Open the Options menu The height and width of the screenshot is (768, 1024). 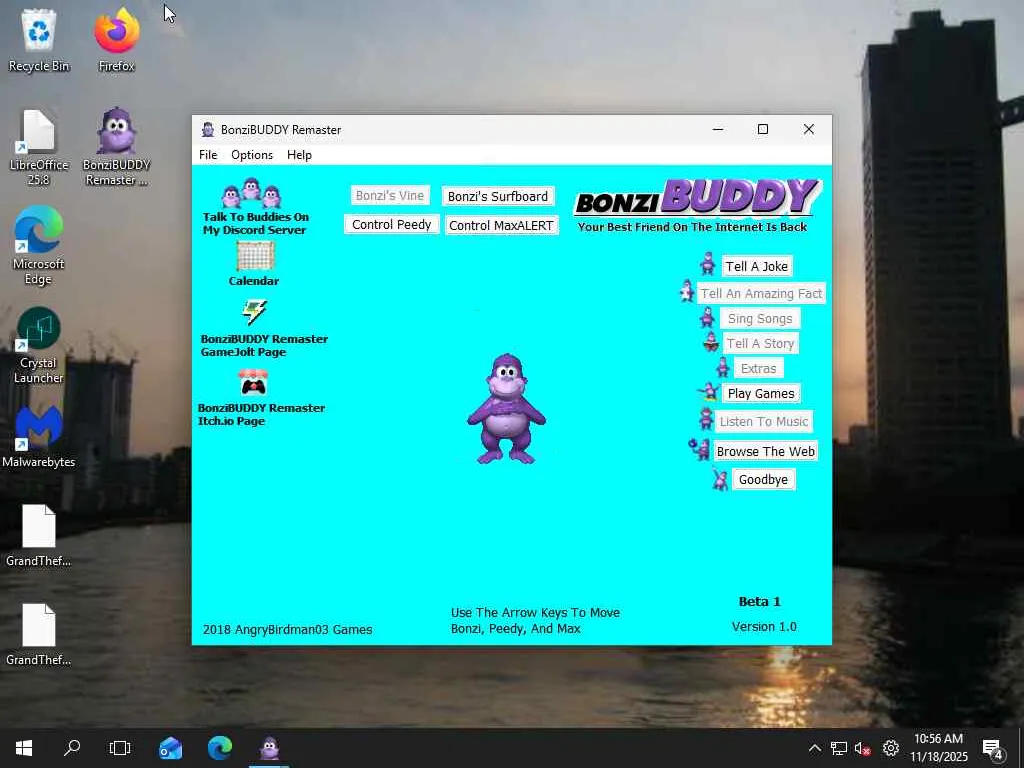pyautogui.click(x=252, y=155)
